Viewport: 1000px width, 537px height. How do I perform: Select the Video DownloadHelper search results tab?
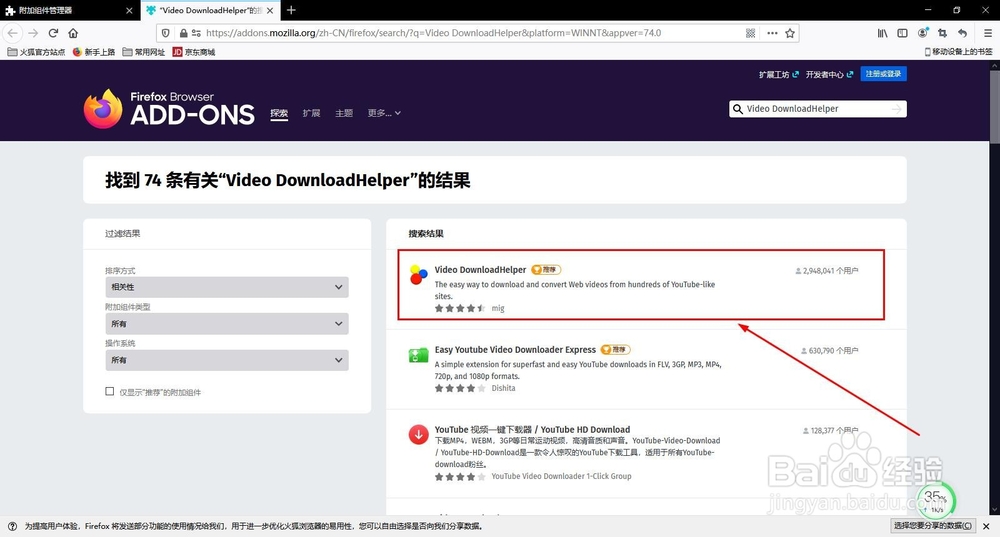point(210,10)
